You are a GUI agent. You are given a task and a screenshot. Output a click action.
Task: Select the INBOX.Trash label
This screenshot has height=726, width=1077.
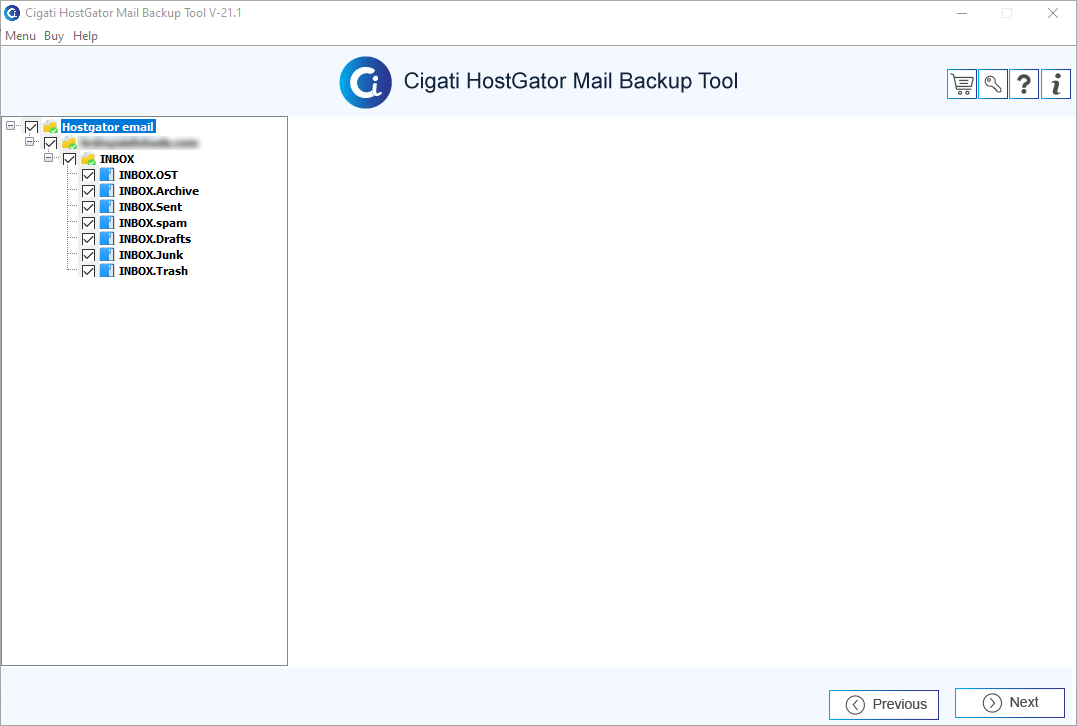pyautogui.click(x=153, y=271)
